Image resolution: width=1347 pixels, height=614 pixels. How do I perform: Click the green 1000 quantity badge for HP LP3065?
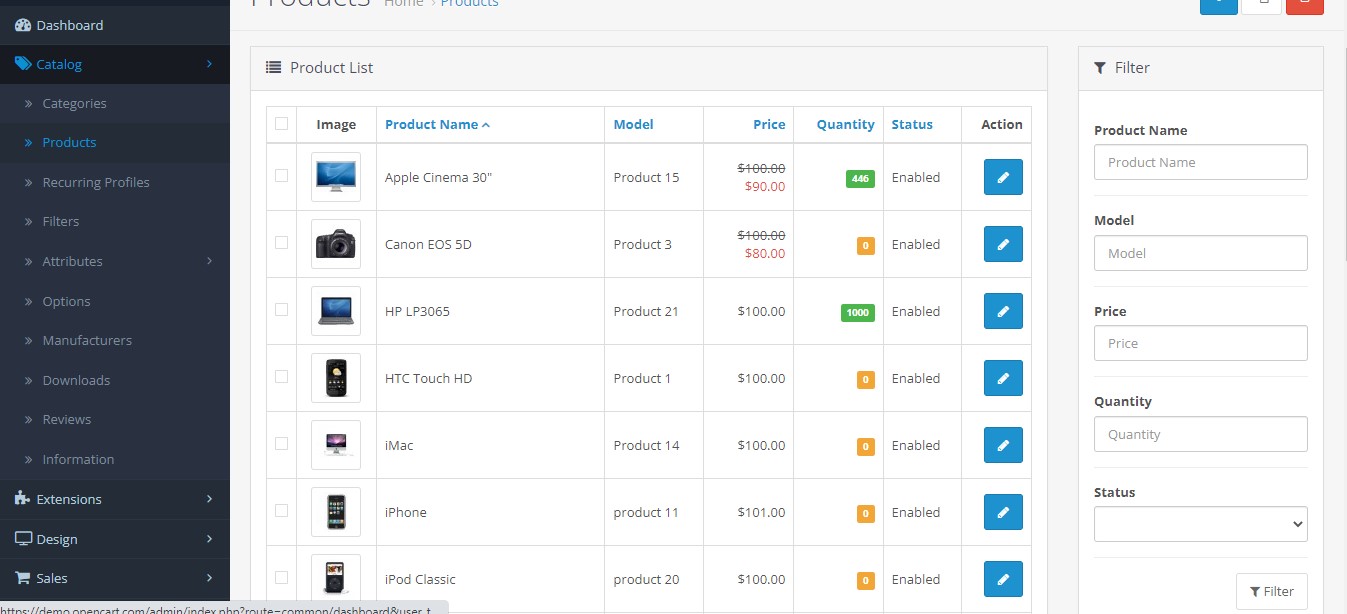(x=857, y=311)
